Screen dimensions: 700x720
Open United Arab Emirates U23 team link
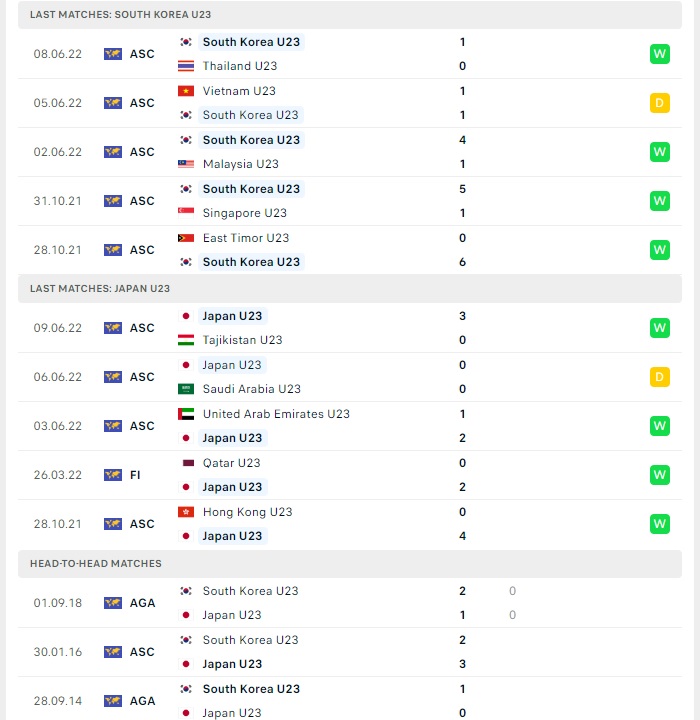pyautogui.click(x=276, y=414)
